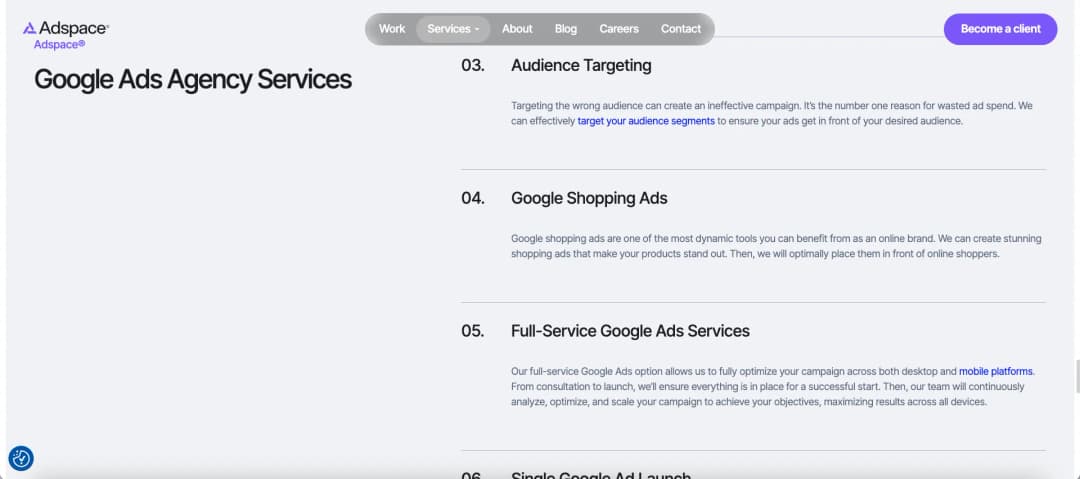
Task: Open the Contact nav item
Action: [x=681, y=29]
